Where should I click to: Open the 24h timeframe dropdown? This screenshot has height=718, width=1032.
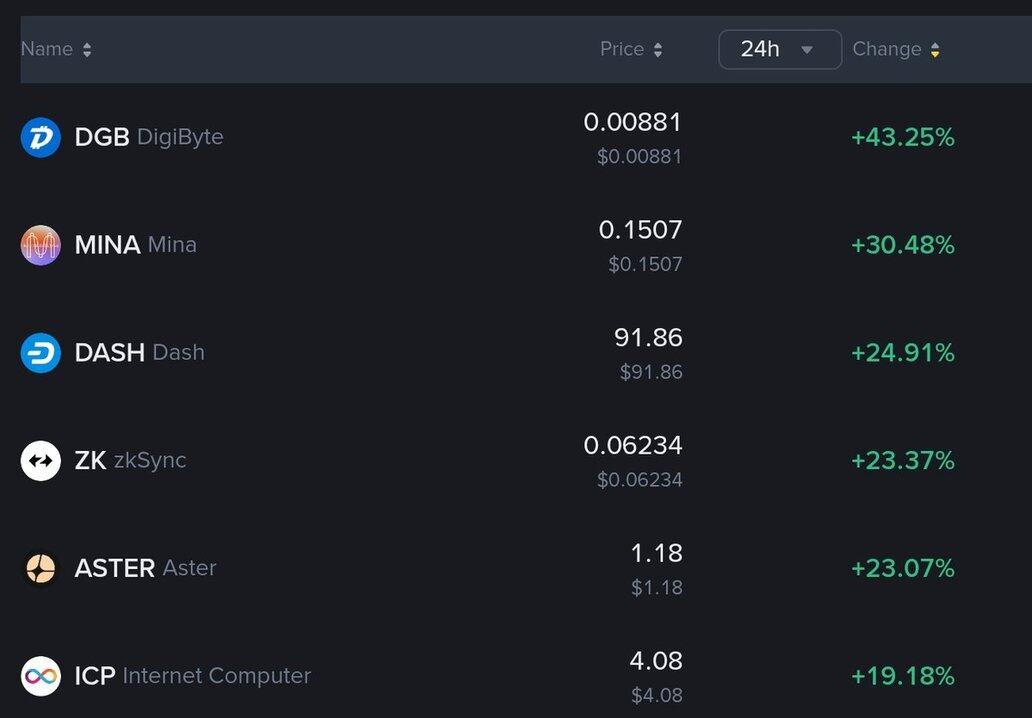coord(780,49)
